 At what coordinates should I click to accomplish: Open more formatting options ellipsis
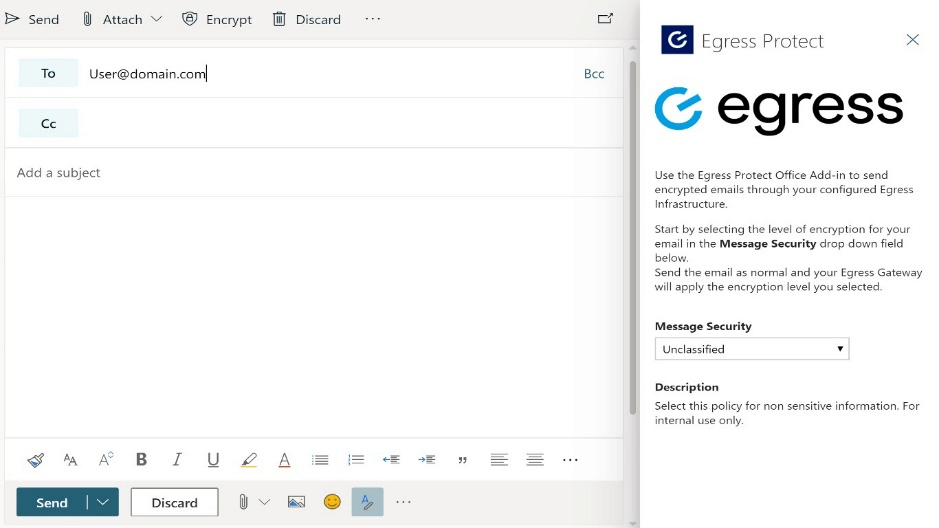coord(570,460)
